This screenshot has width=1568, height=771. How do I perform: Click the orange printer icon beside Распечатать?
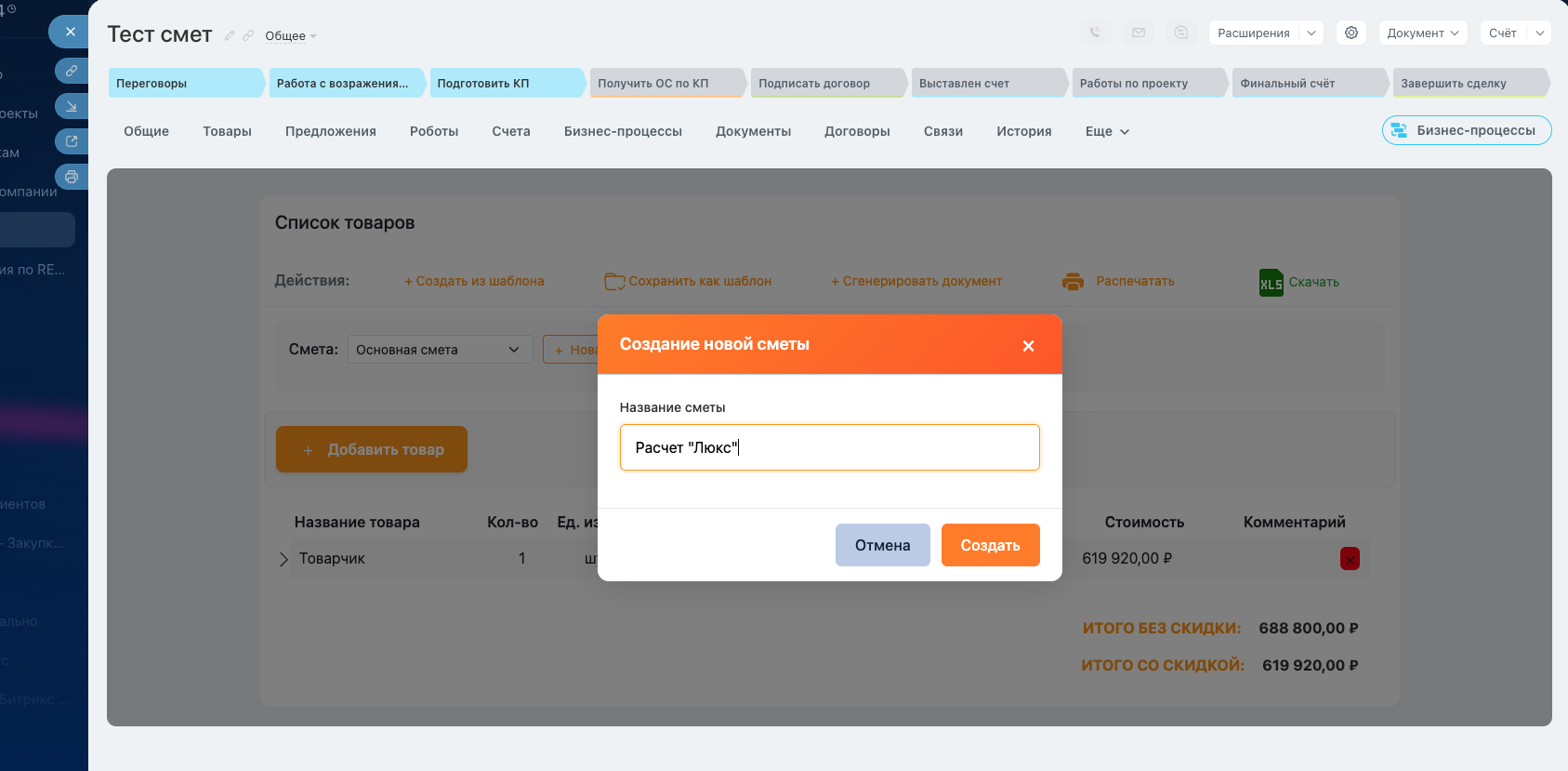(x=1074, y=281)
